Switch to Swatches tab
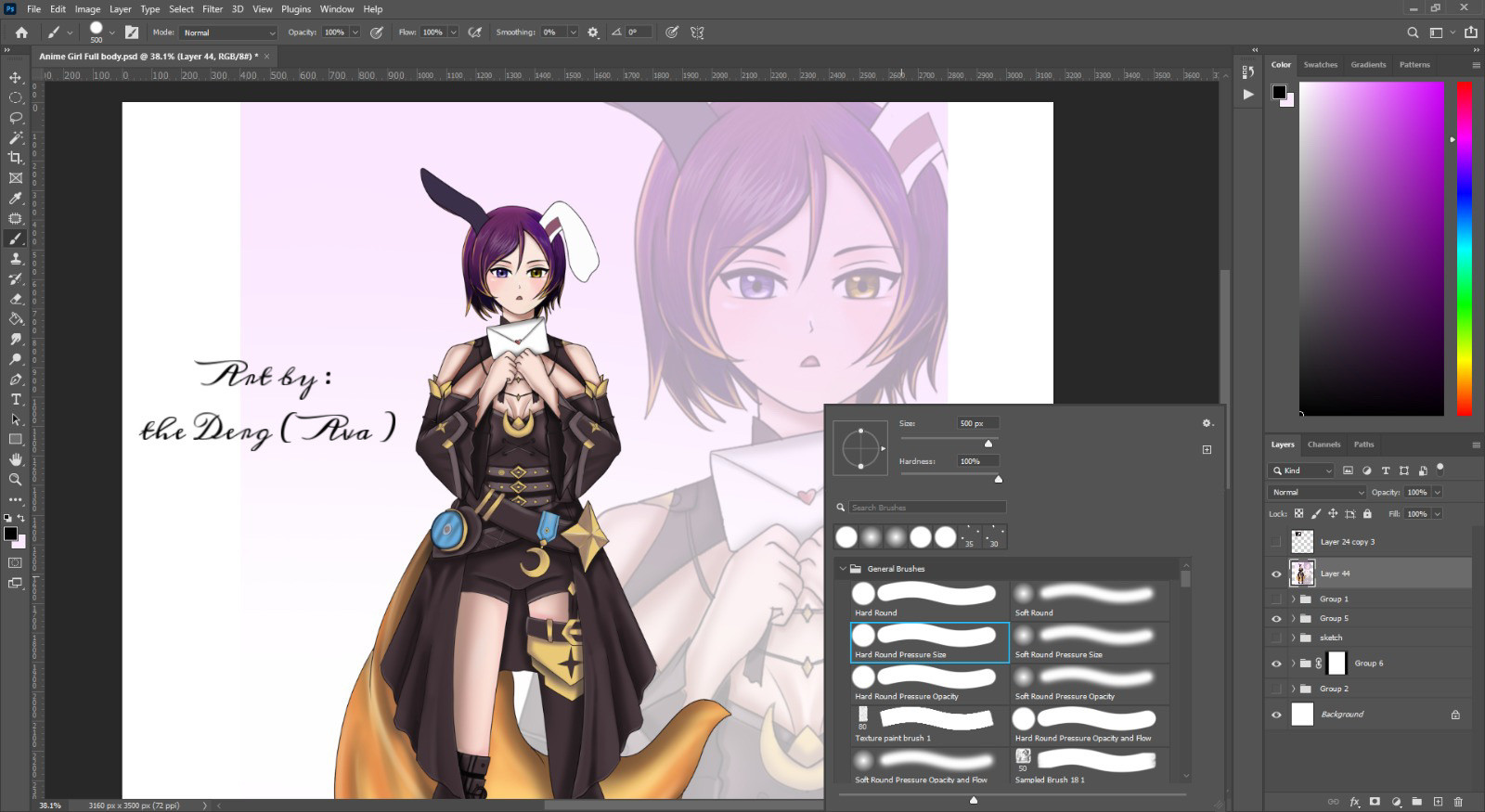The image size is (1485, 812). point(1320,65)
